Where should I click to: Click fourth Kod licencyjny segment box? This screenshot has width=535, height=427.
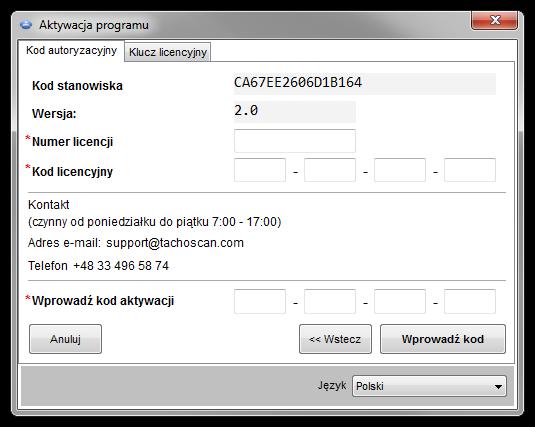470,170
